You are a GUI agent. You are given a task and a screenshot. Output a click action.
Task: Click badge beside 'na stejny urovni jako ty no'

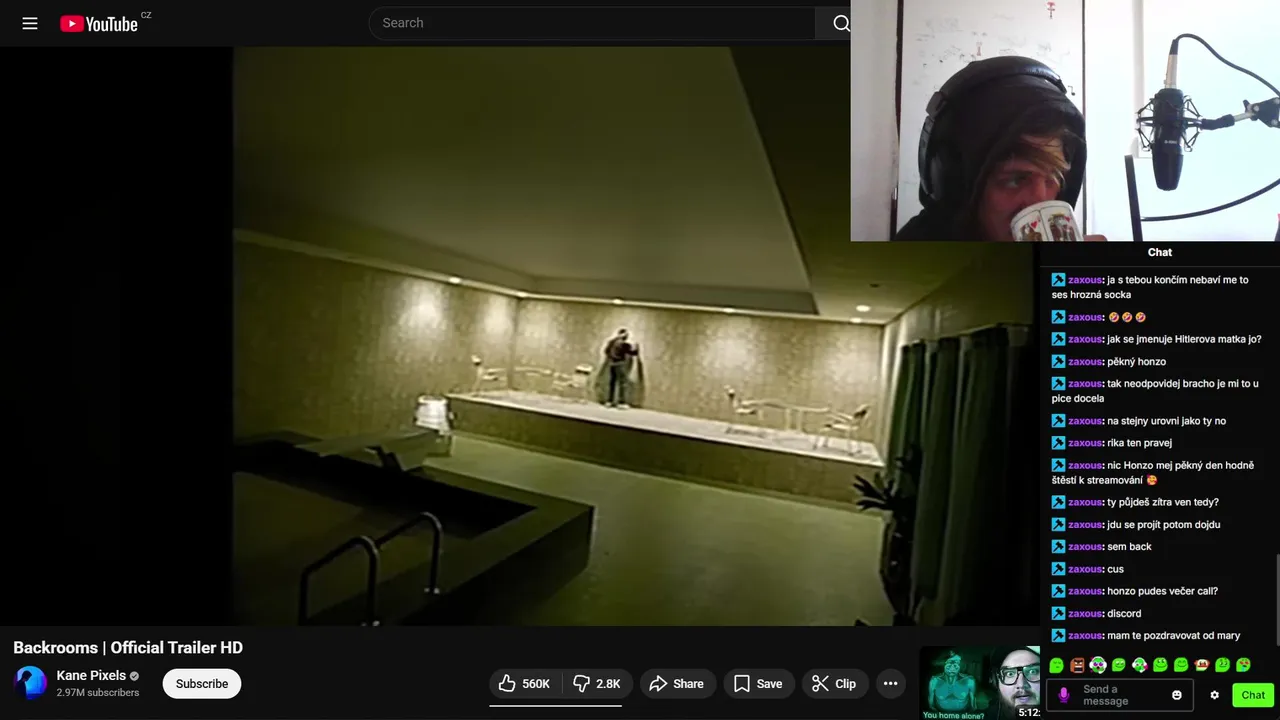click(1058, 421)
